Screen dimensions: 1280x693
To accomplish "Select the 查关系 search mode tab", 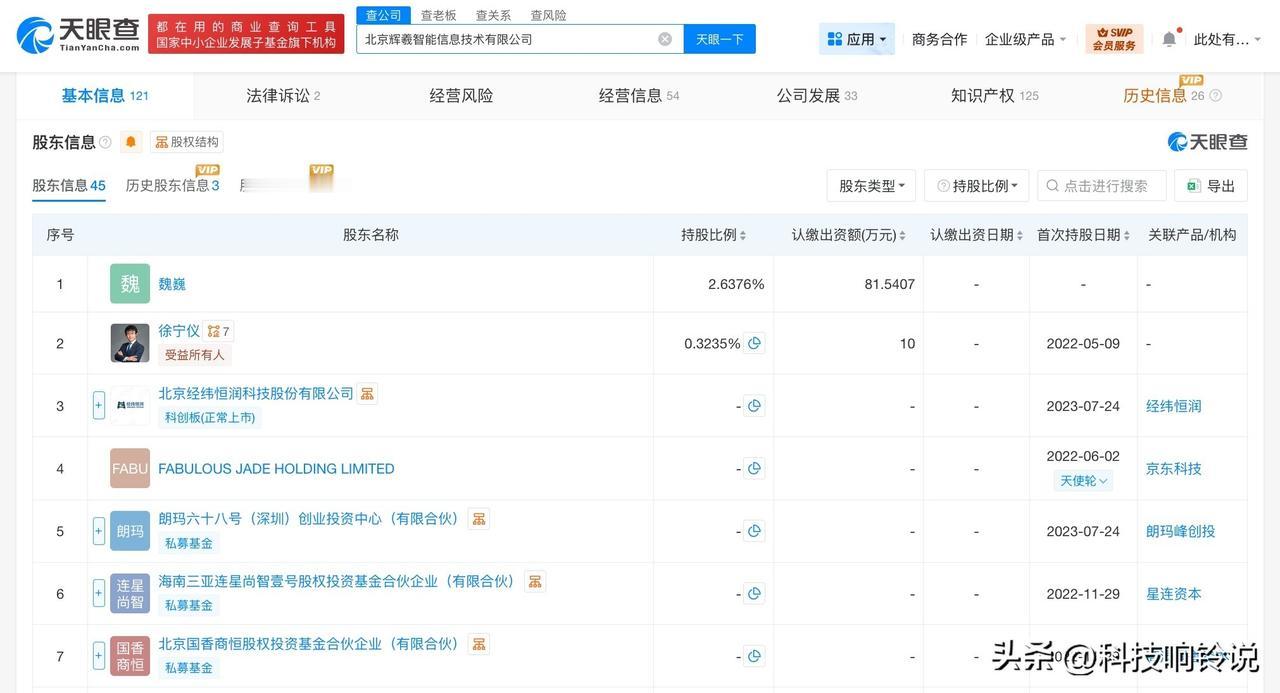I will (x=493, y=15).
